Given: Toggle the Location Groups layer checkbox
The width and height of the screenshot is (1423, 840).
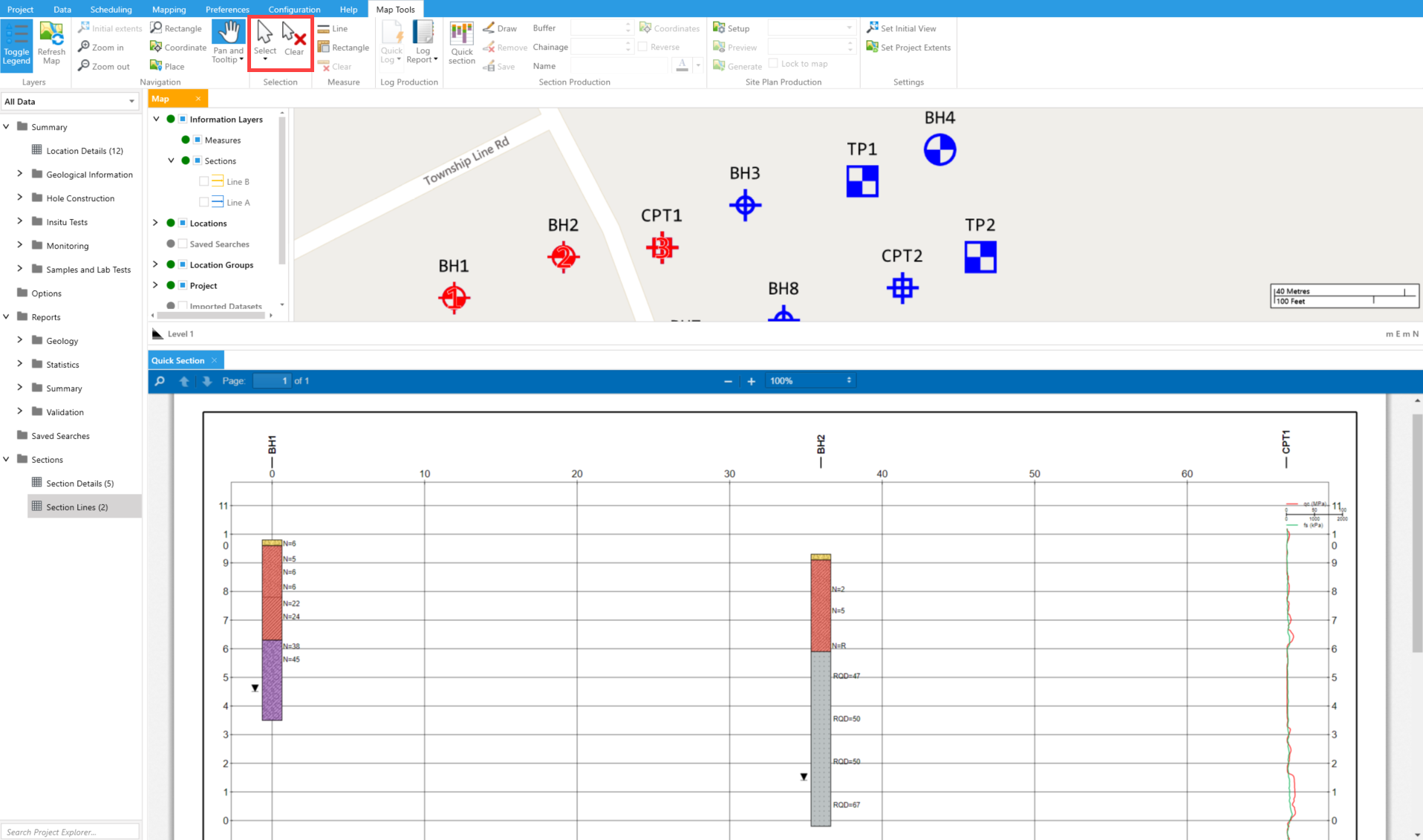Looking at the screenshot, I should pos(183,264).
